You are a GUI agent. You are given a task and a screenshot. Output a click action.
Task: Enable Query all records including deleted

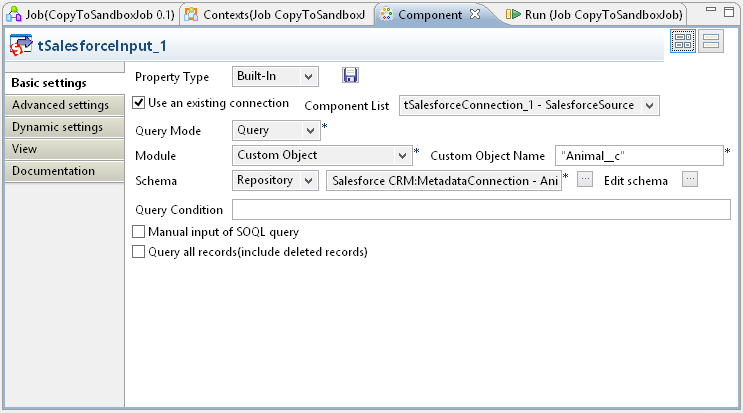coord(139,252)
